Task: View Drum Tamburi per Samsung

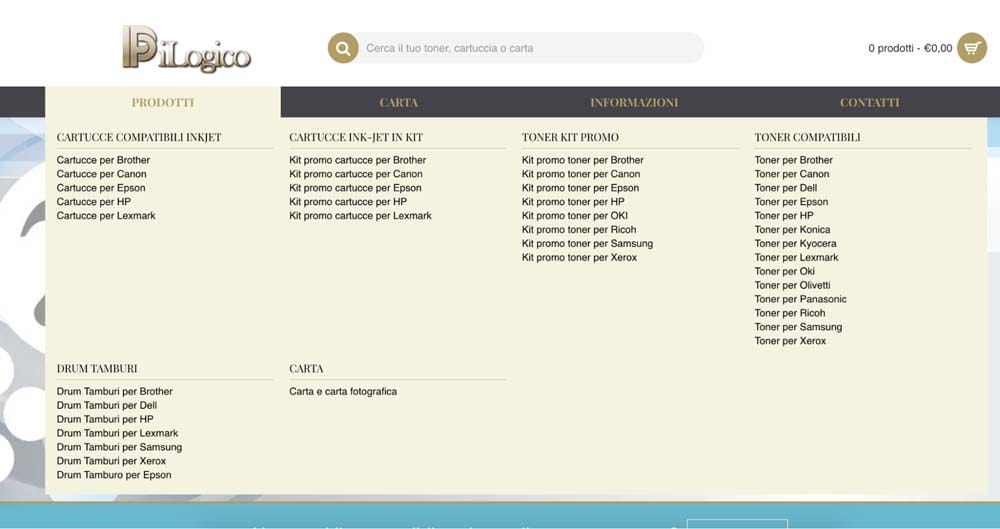Action: 119,447
